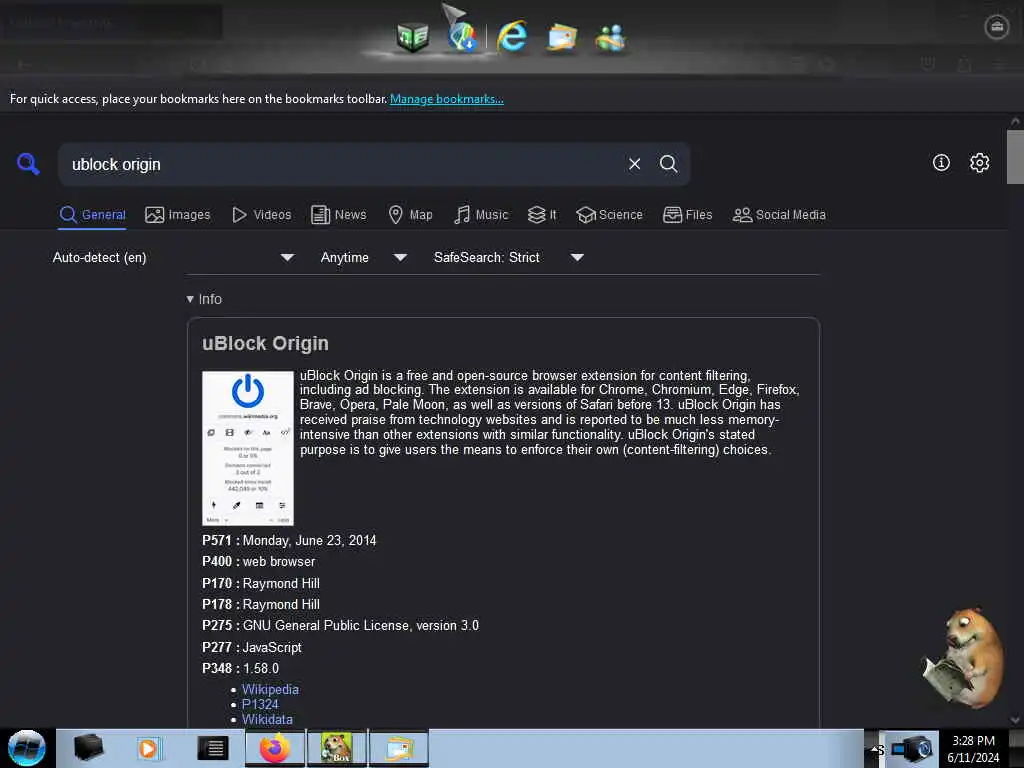This screenshot has width=1024, height=768.
Task: Select the General search tab
Action: tap(92, 215)
